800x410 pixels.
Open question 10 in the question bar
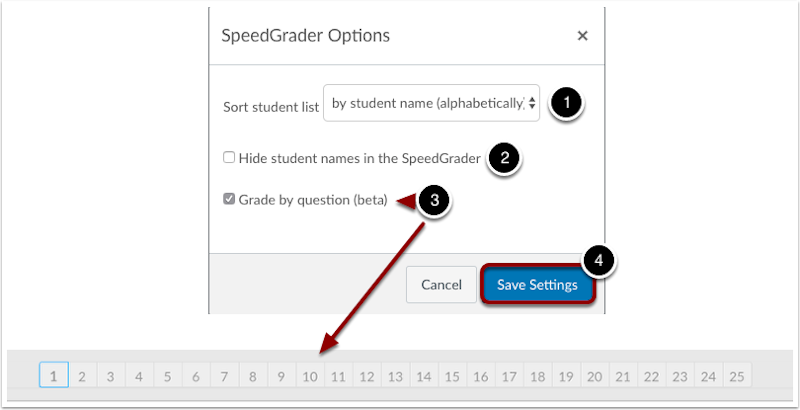[310, 376]
